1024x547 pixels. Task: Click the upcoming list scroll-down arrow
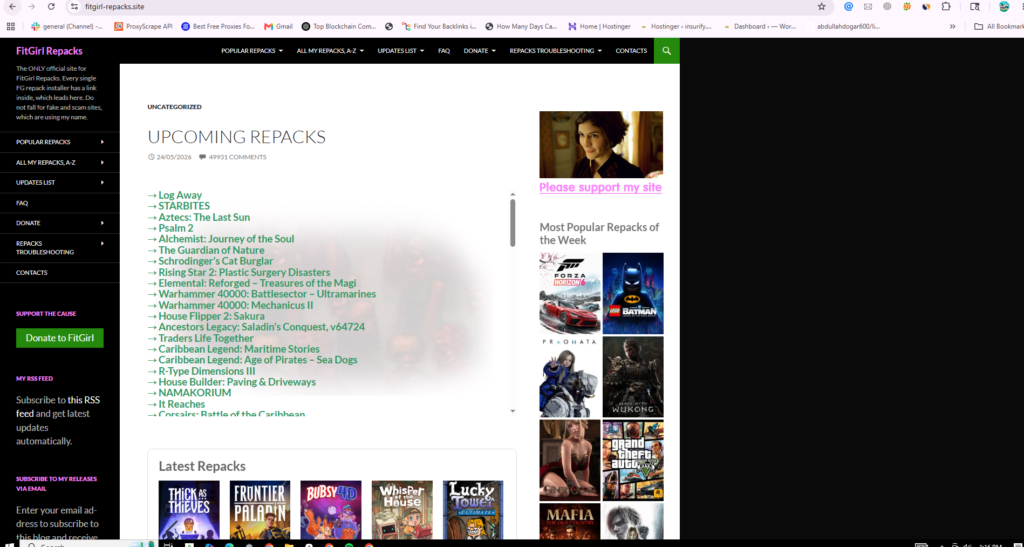(x=513, y=411)
